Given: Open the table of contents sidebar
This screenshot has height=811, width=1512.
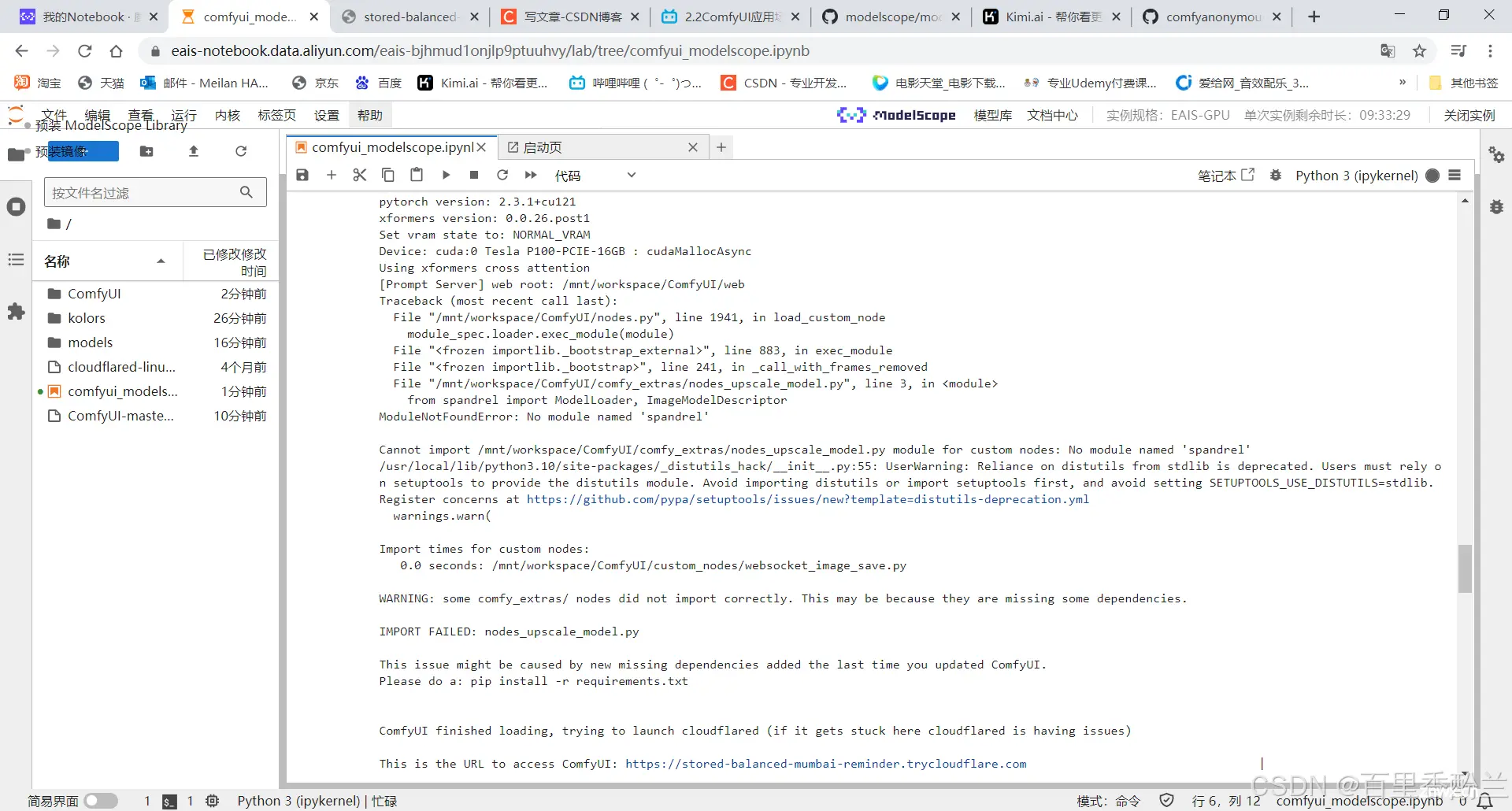Looking at the screenshot, I should click(x=16, y=260).
